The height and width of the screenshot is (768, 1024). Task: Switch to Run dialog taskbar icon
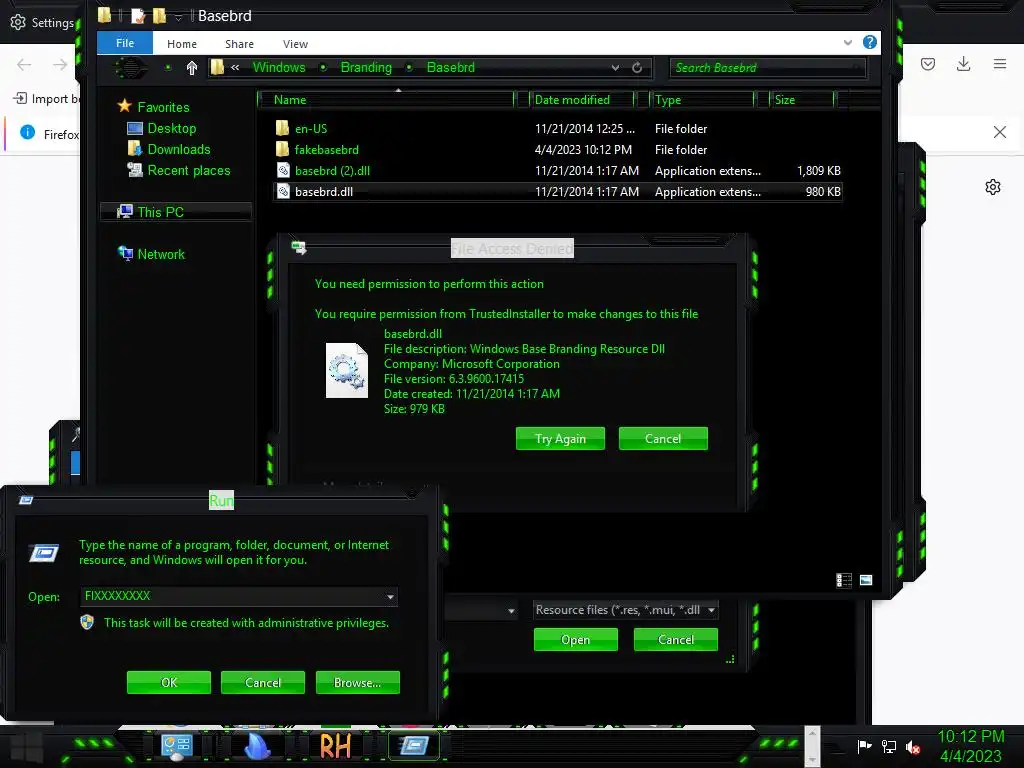(413, 746)
